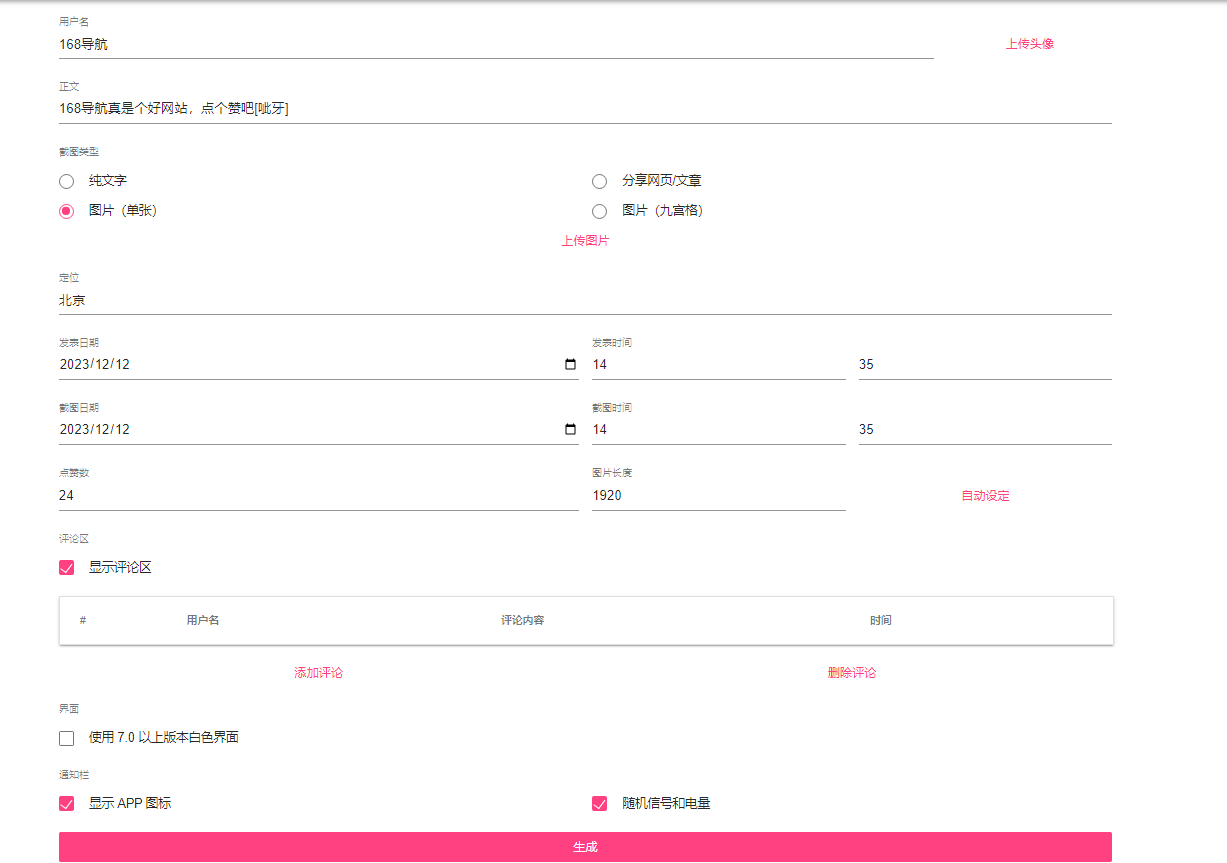
Task: Click 删除评论 to remove a comment
Action: 851,673
